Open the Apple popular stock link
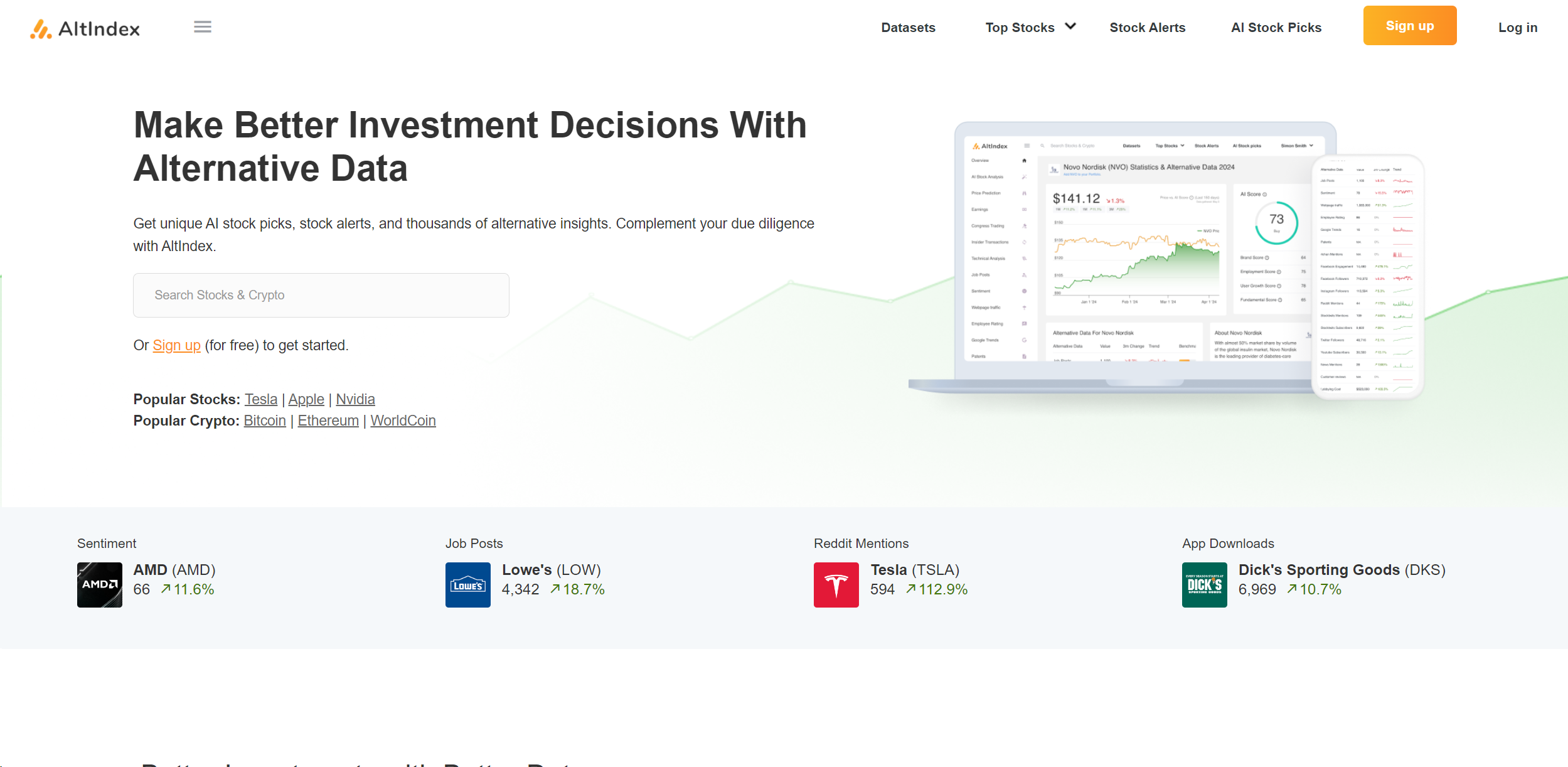 point(306,399)
